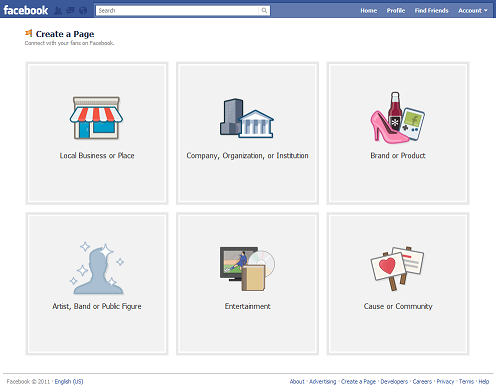Click the Create a Page heading text

click(x=65, y=34)
